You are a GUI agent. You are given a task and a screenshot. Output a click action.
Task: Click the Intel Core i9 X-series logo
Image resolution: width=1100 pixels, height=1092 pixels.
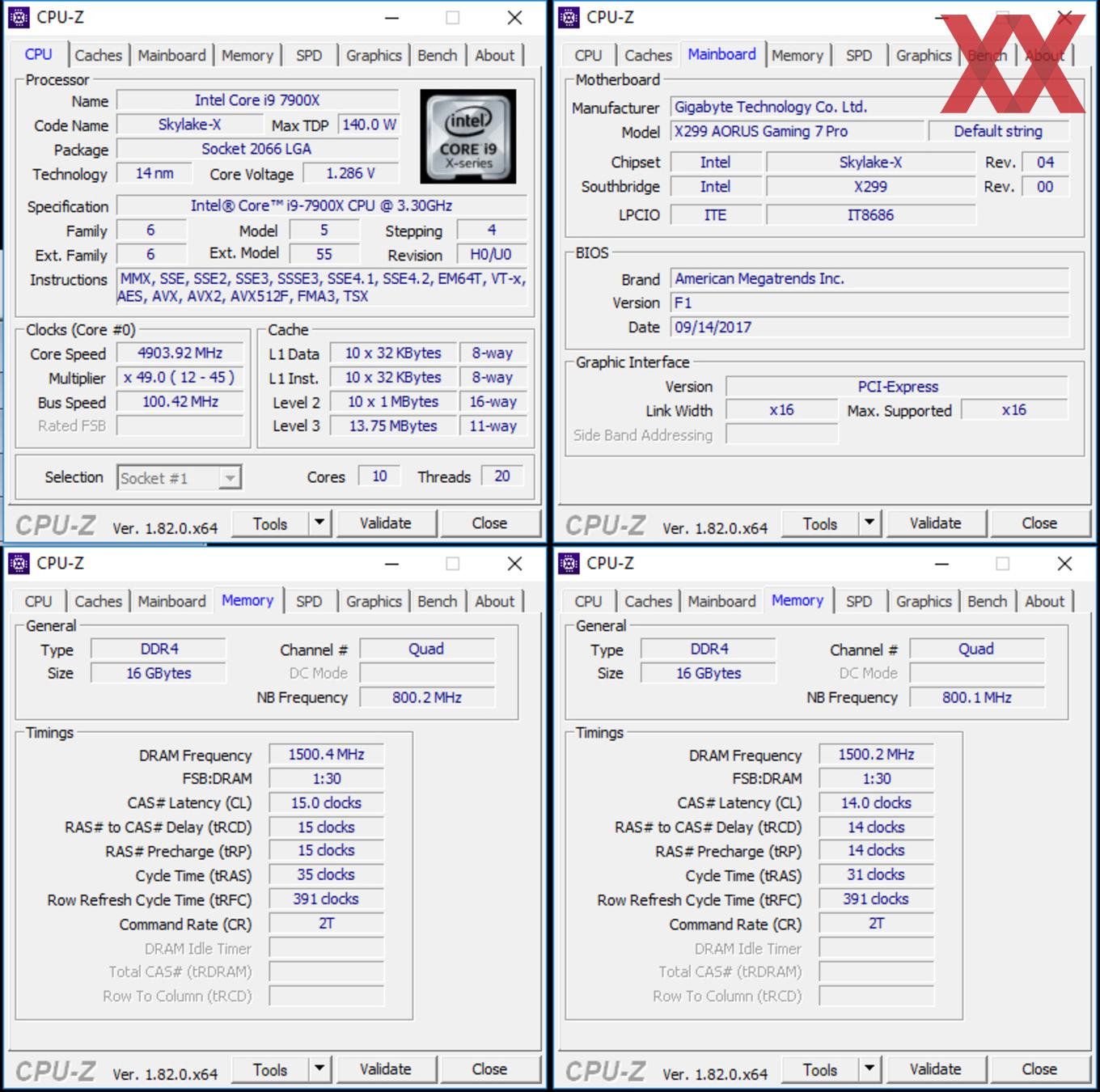click(467, 136)
